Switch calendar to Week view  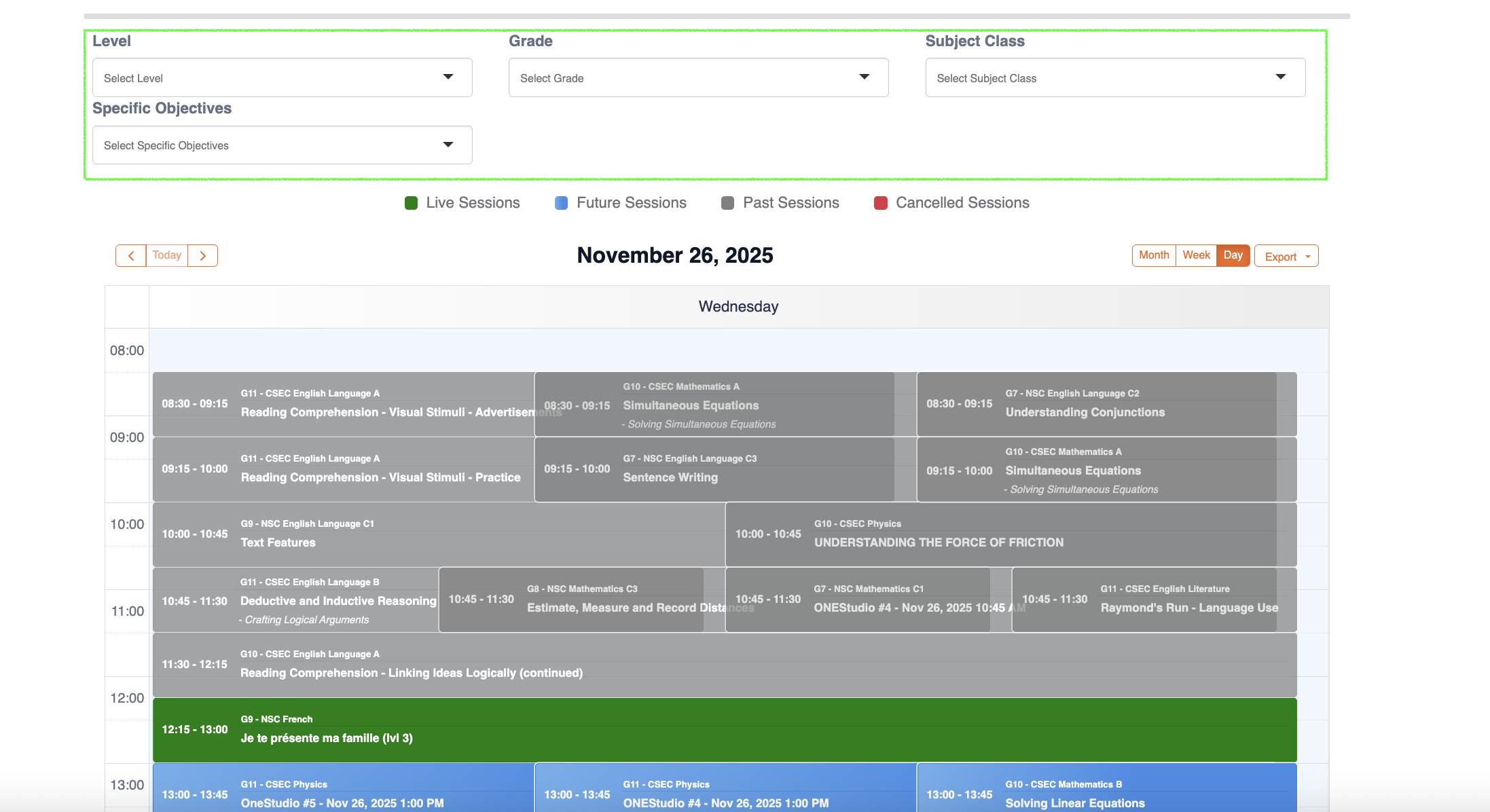coord(1196,255)
